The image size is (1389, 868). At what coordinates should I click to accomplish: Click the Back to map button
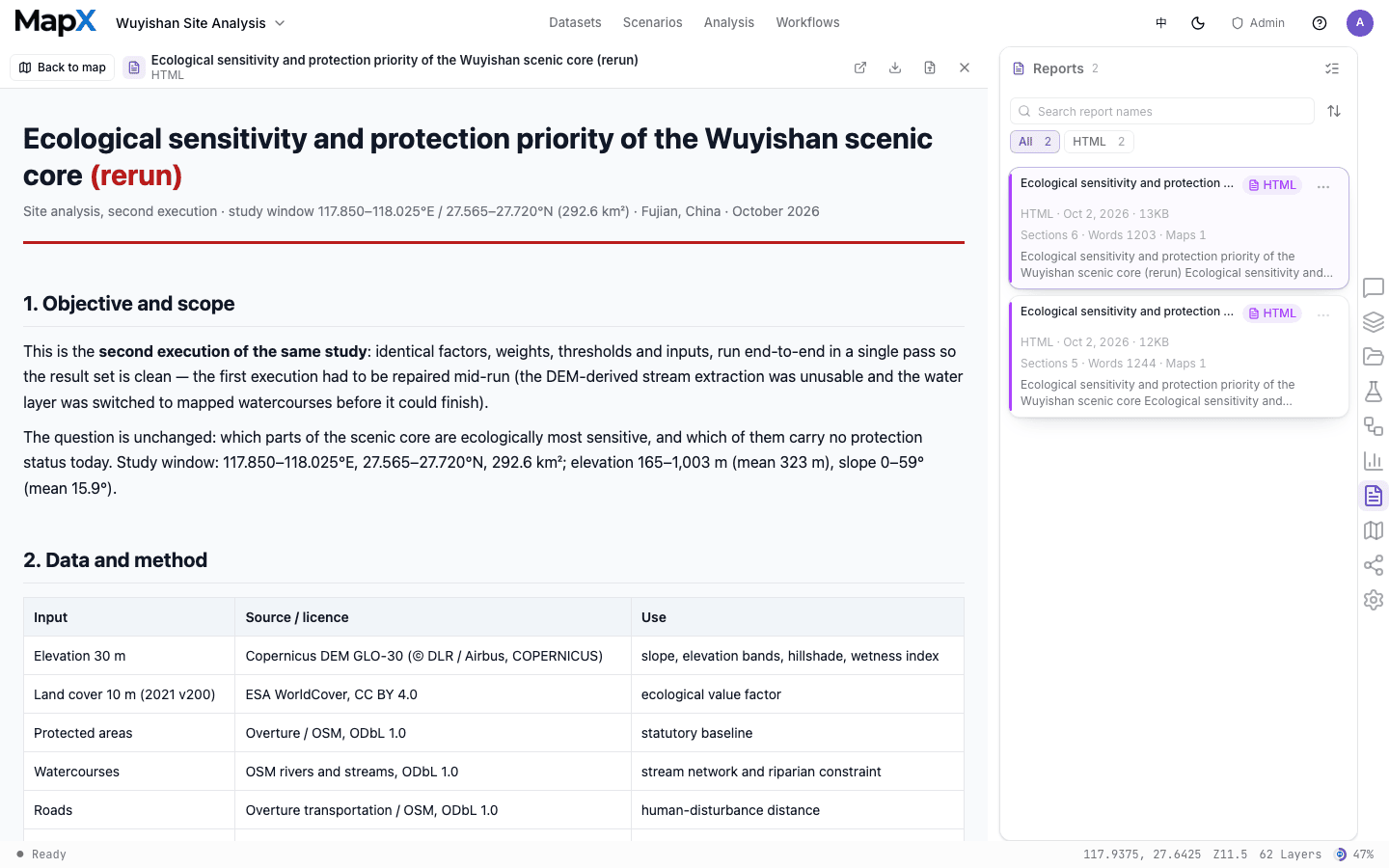point(63,68)
